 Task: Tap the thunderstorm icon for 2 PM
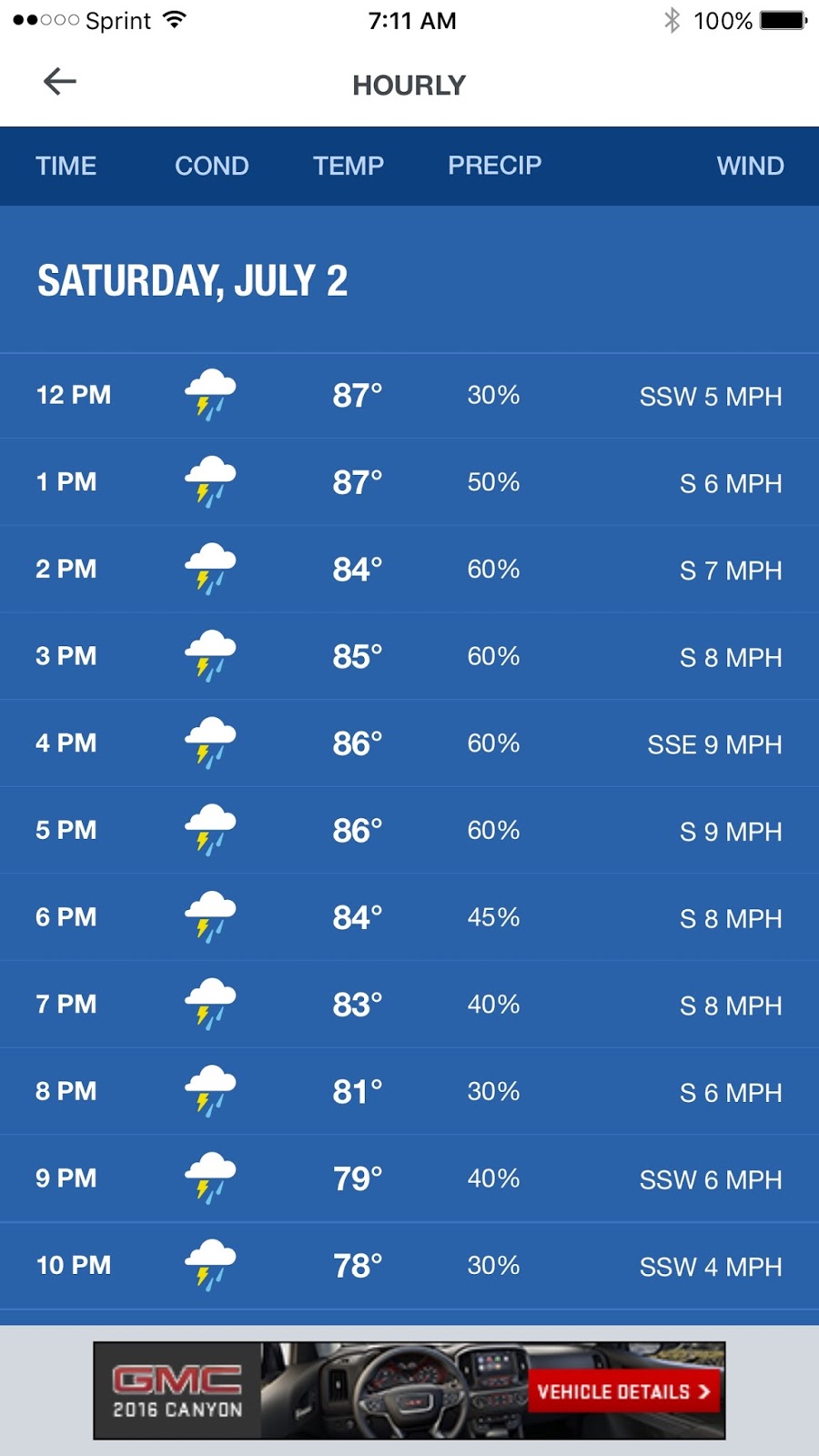pyautogui.click(x=210, y=569)
